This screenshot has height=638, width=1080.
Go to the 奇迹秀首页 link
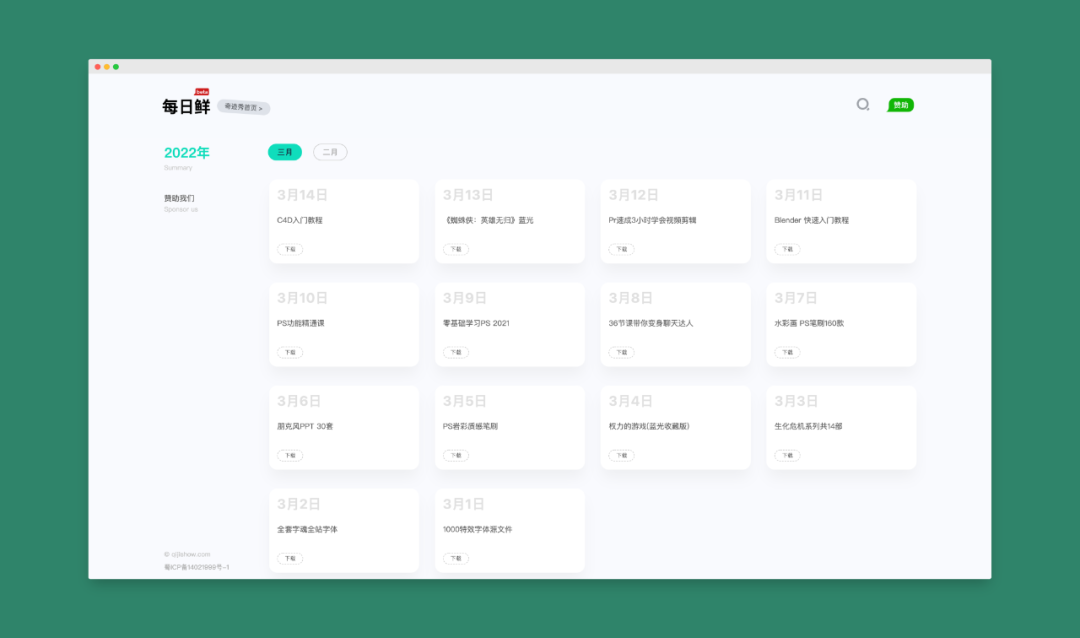pos(244,107)
